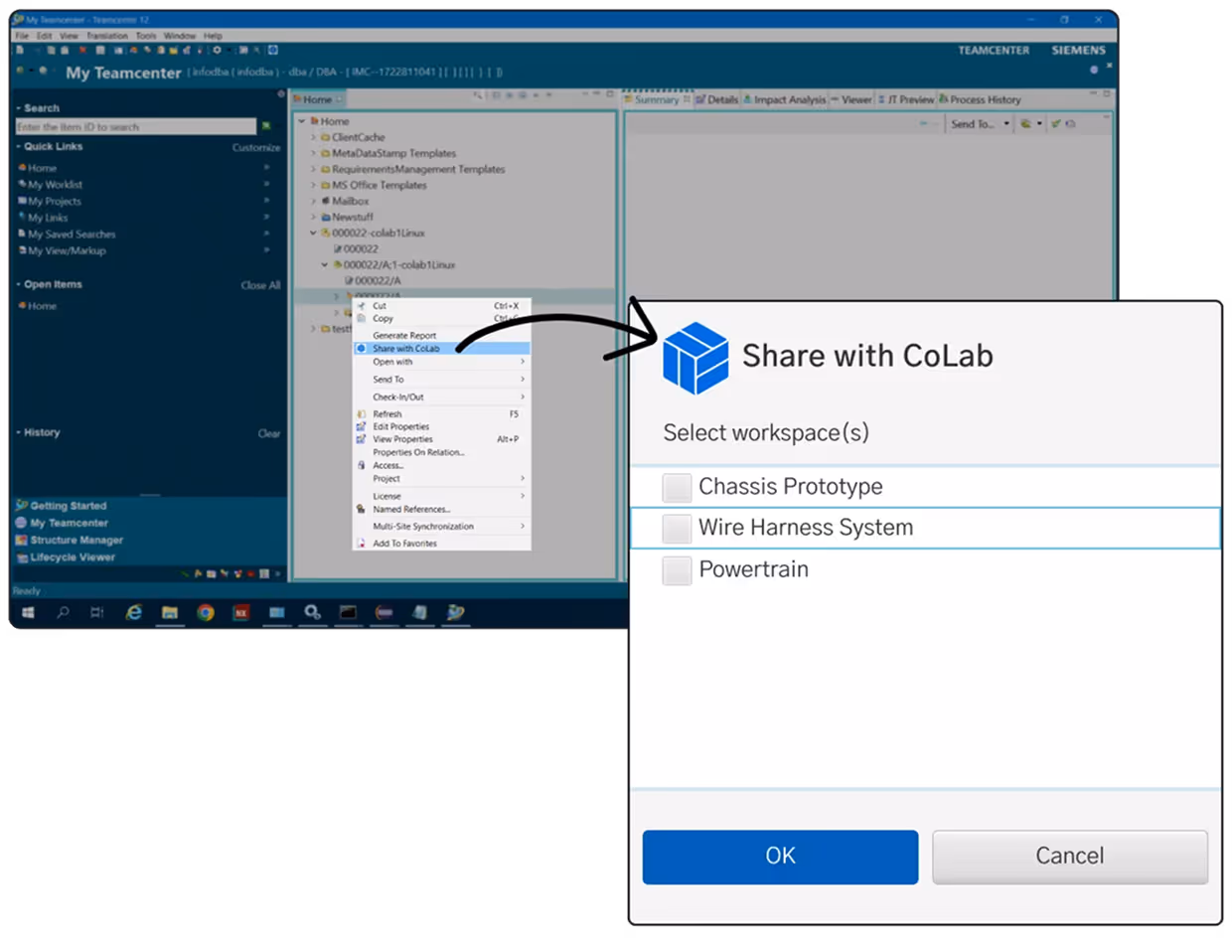Open the File menu
The width and height of the screenshot is (1232, 952).
click(22, 36)
